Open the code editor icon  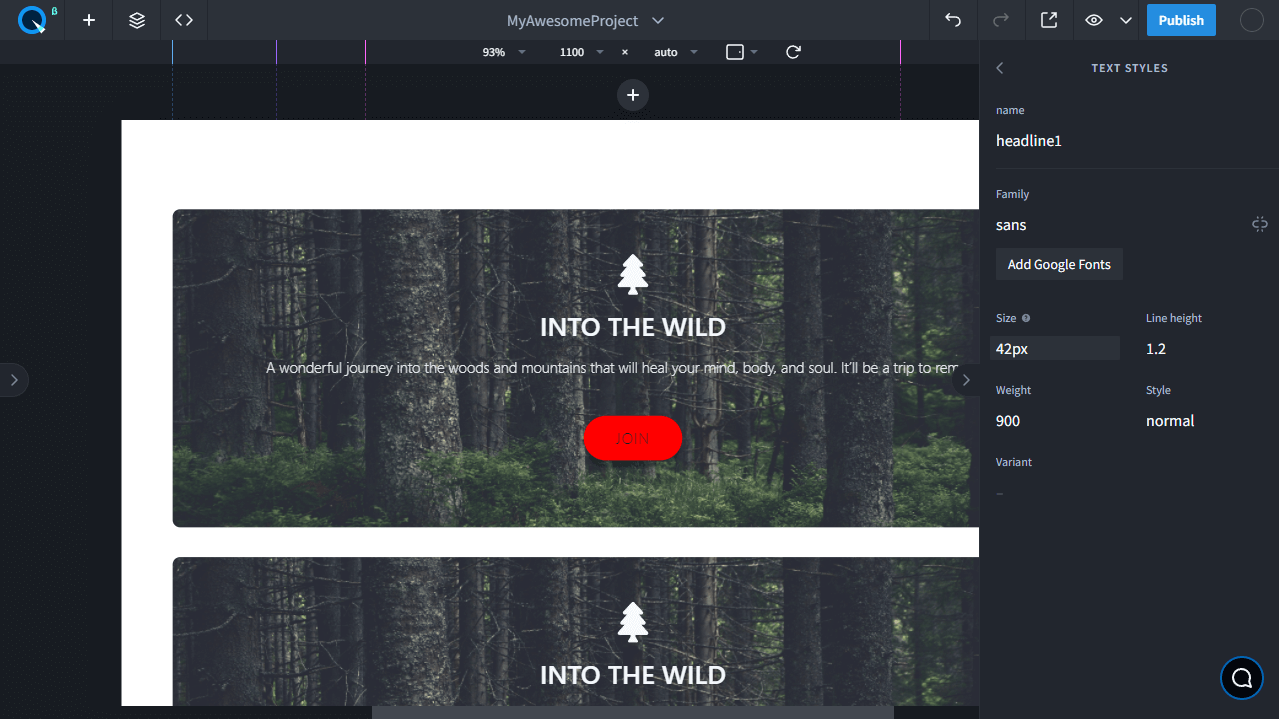[184, 20]
